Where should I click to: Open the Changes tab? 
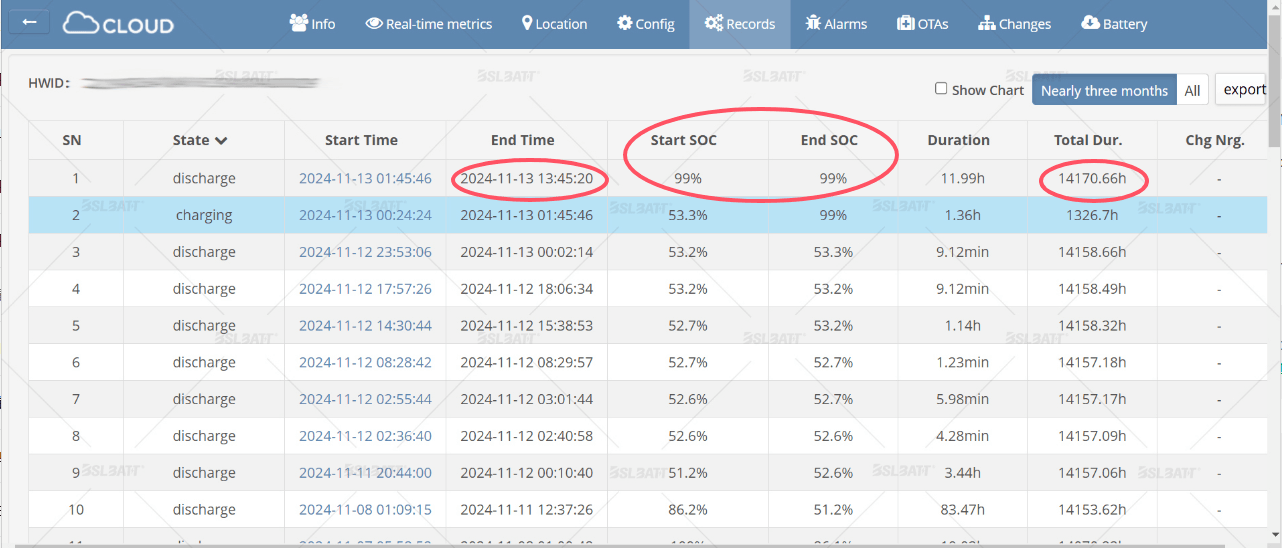tap(1015, 24)
